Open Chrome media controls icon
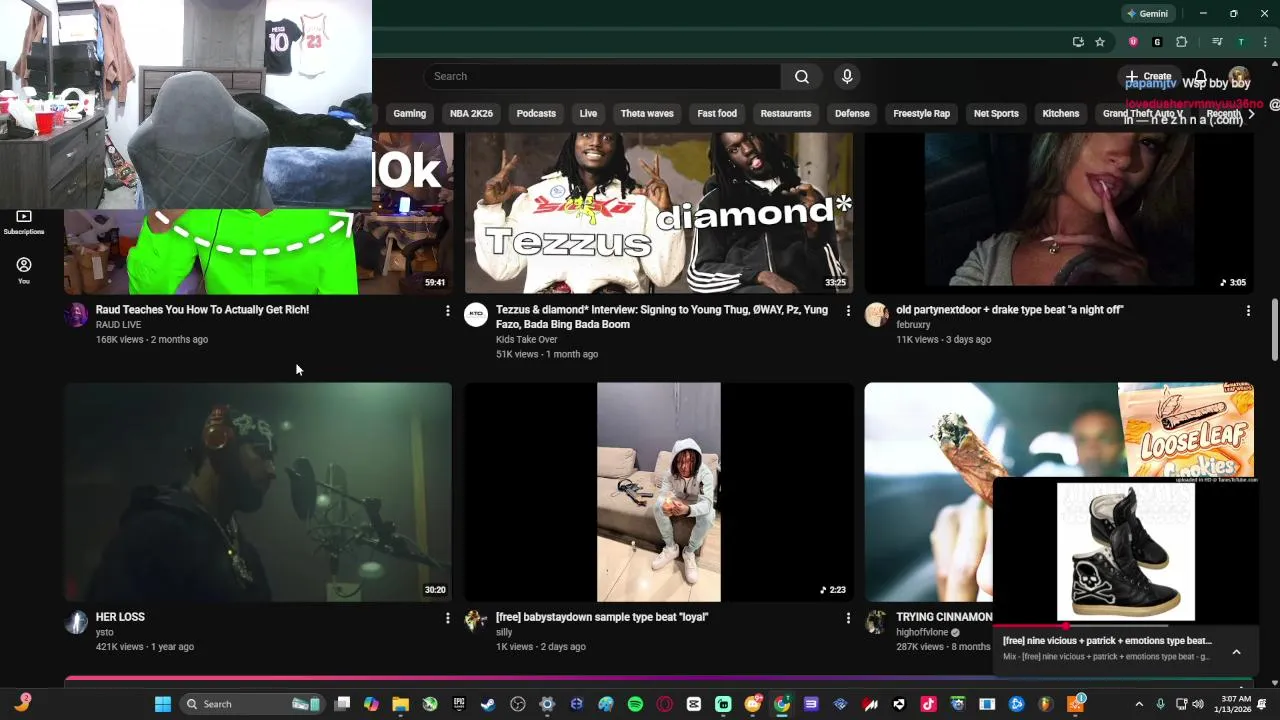This screenshot has width=1280, height=720. tap(1217, 42)
